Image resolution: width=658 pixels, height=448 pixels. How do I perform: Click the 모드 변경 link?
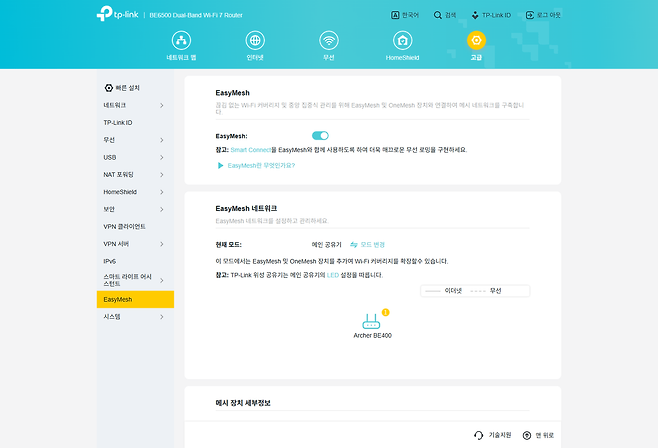[x=367, y=244]
